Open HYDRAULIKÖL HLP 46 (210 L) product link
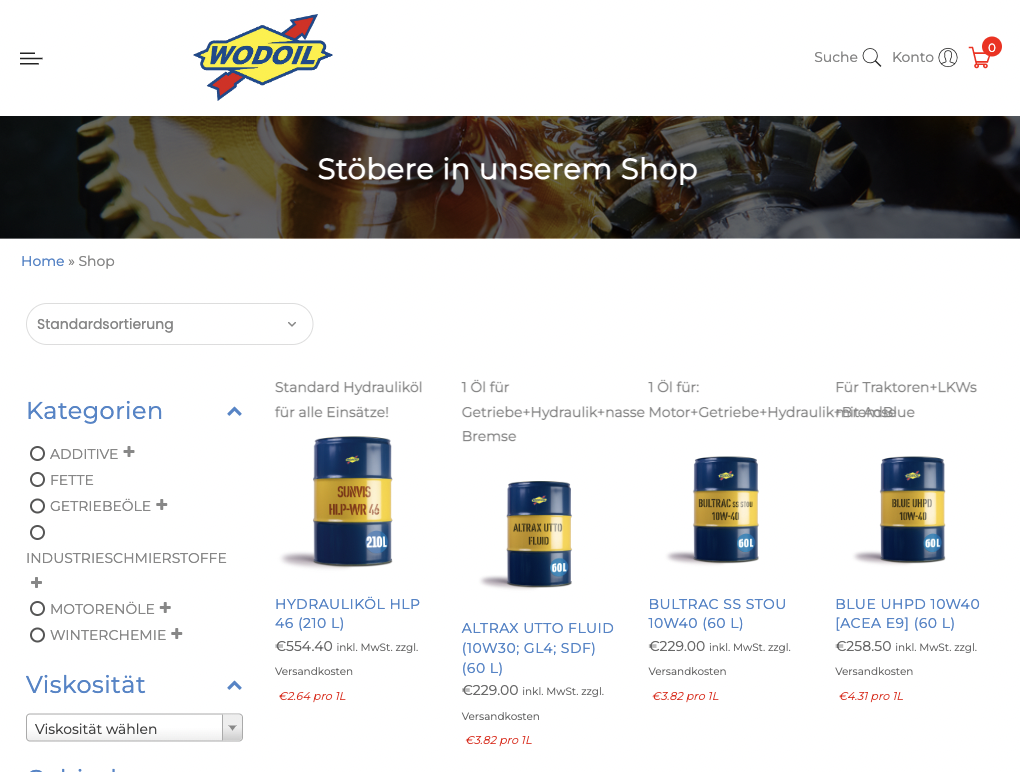 click(347, 613)
